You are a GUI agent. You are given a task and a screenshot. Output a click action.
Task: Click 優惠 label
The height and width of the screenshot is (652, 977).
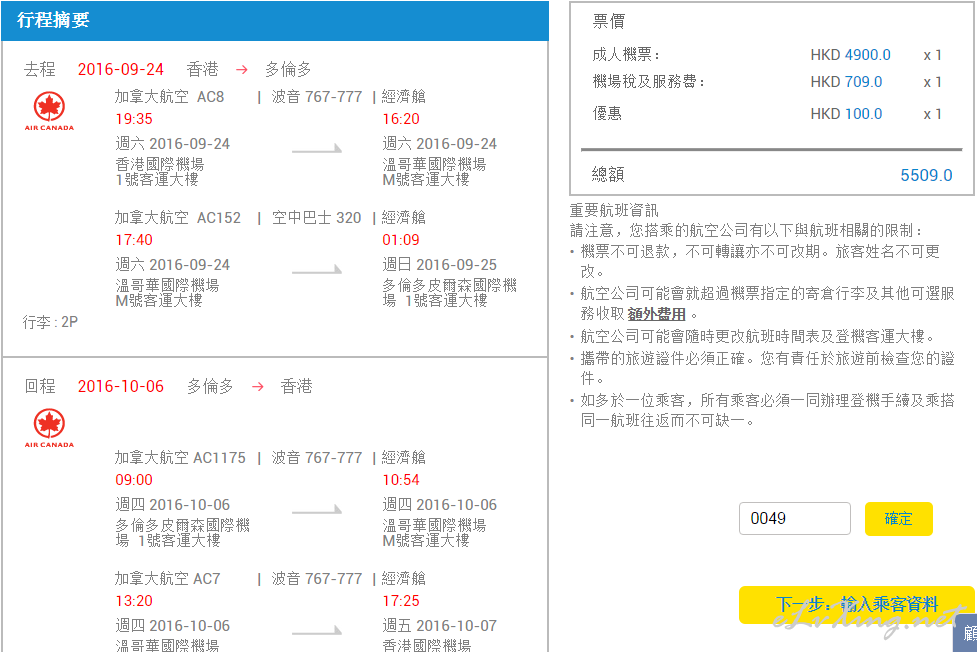point(607,113)
